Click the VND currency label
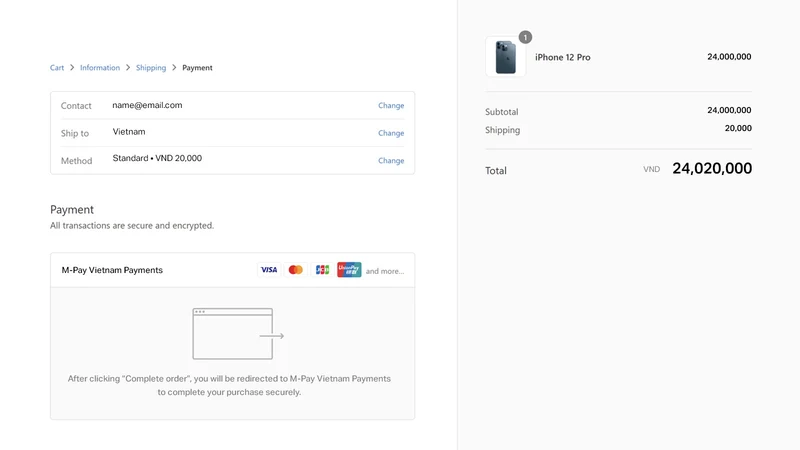The image size is (800, 450). (651, 169)
